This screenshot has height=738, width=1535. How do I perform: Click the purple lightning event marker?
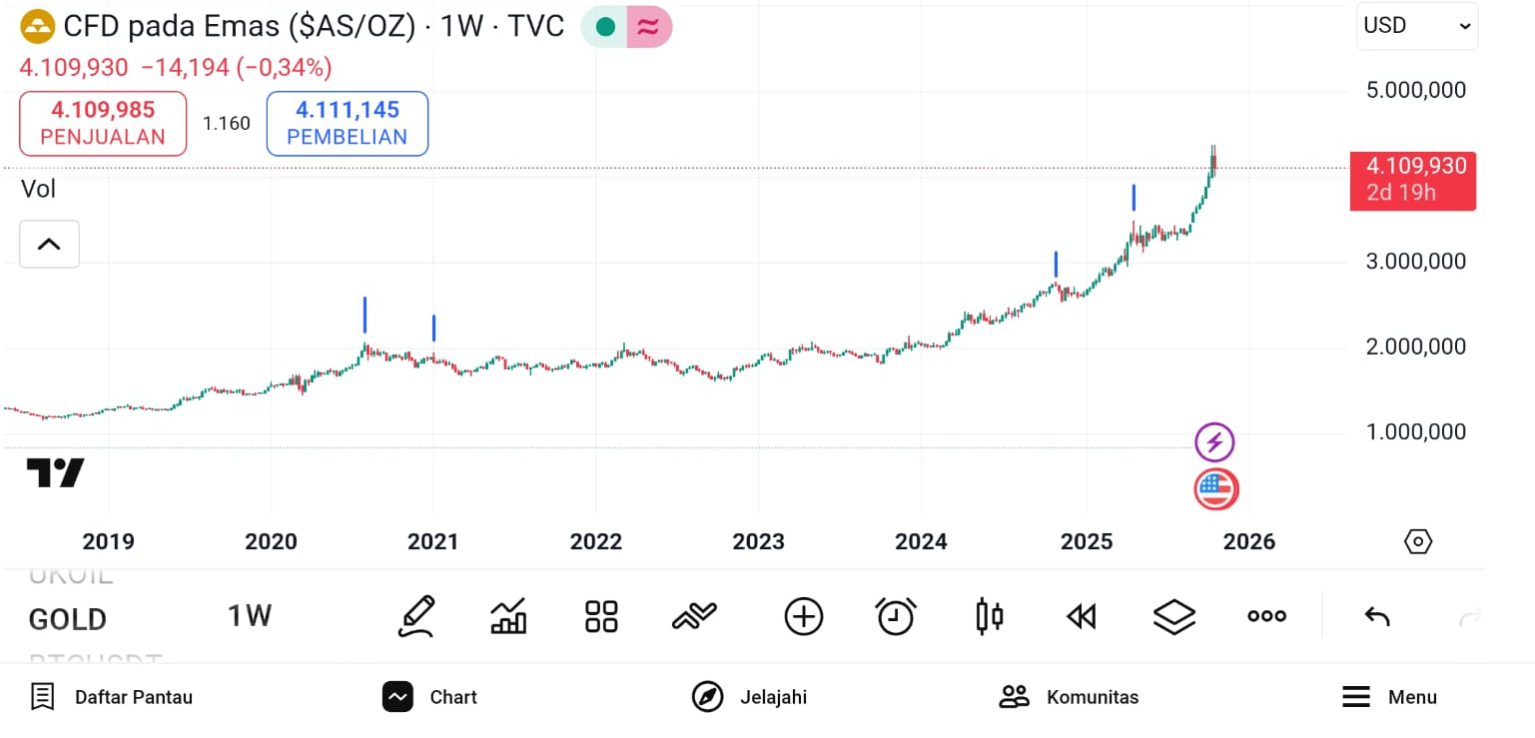[x=1215, y=442]
